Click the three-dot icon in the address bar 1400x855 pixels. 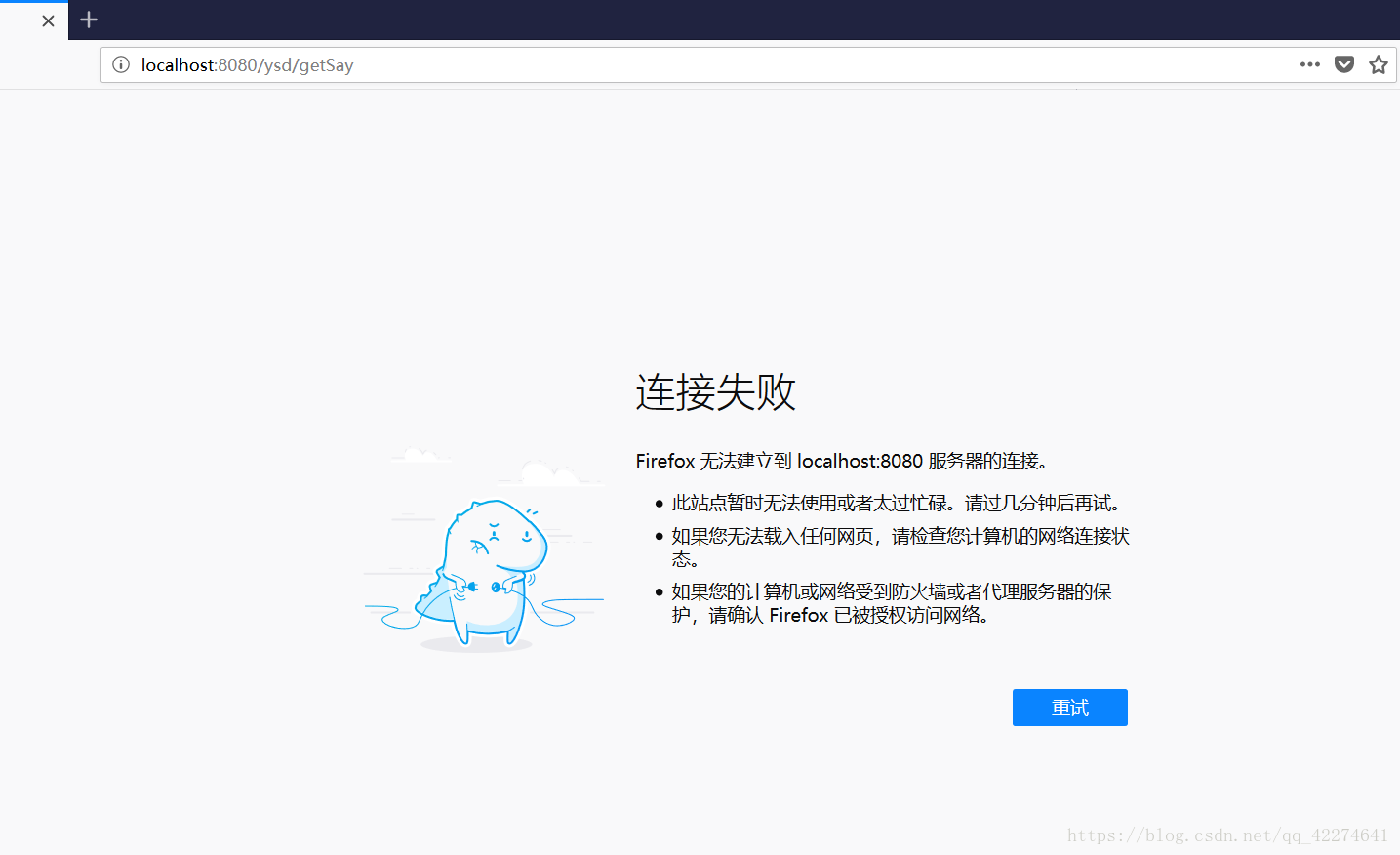tap(1309, 64)
